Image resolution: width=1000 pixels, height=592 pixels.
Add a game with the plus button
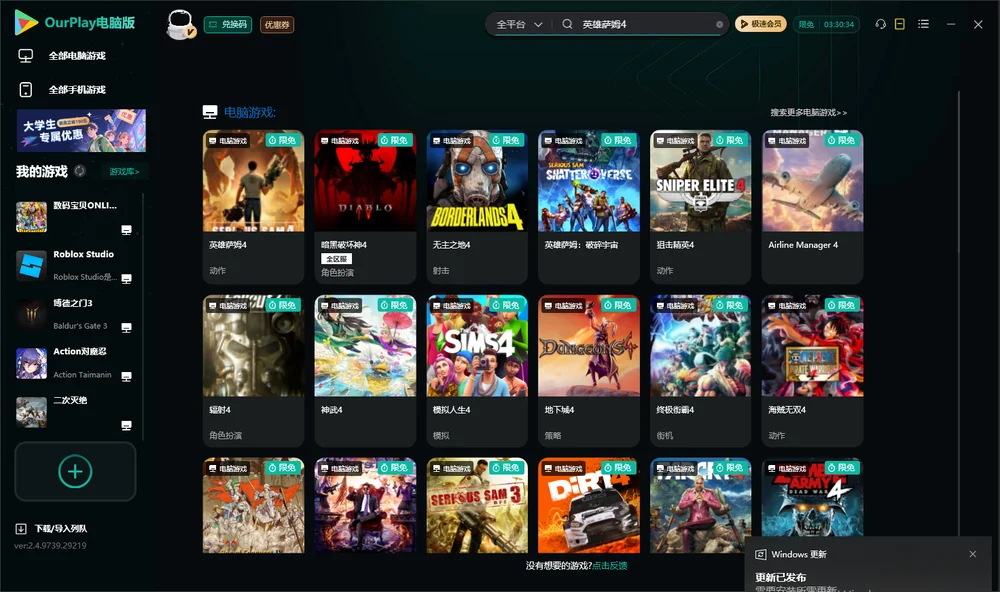point(75,471)
